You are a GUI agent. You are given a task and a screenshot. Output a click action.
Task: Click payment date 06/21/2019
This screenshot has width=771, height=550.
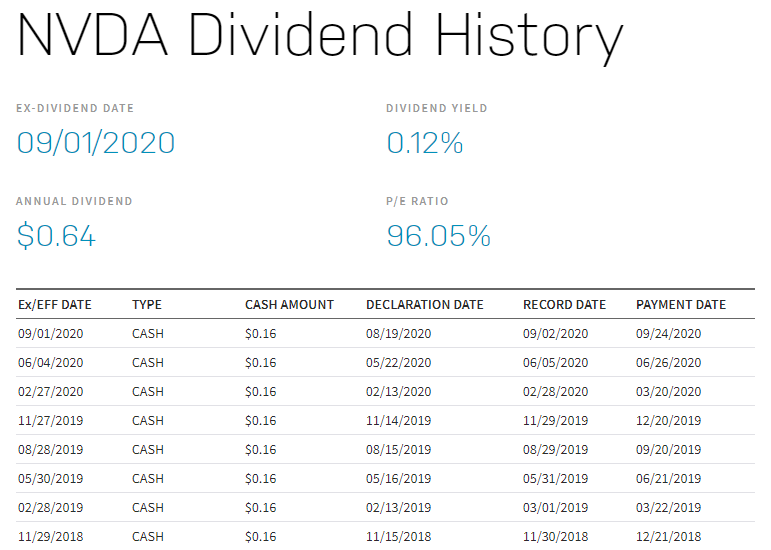coord(669,479)
